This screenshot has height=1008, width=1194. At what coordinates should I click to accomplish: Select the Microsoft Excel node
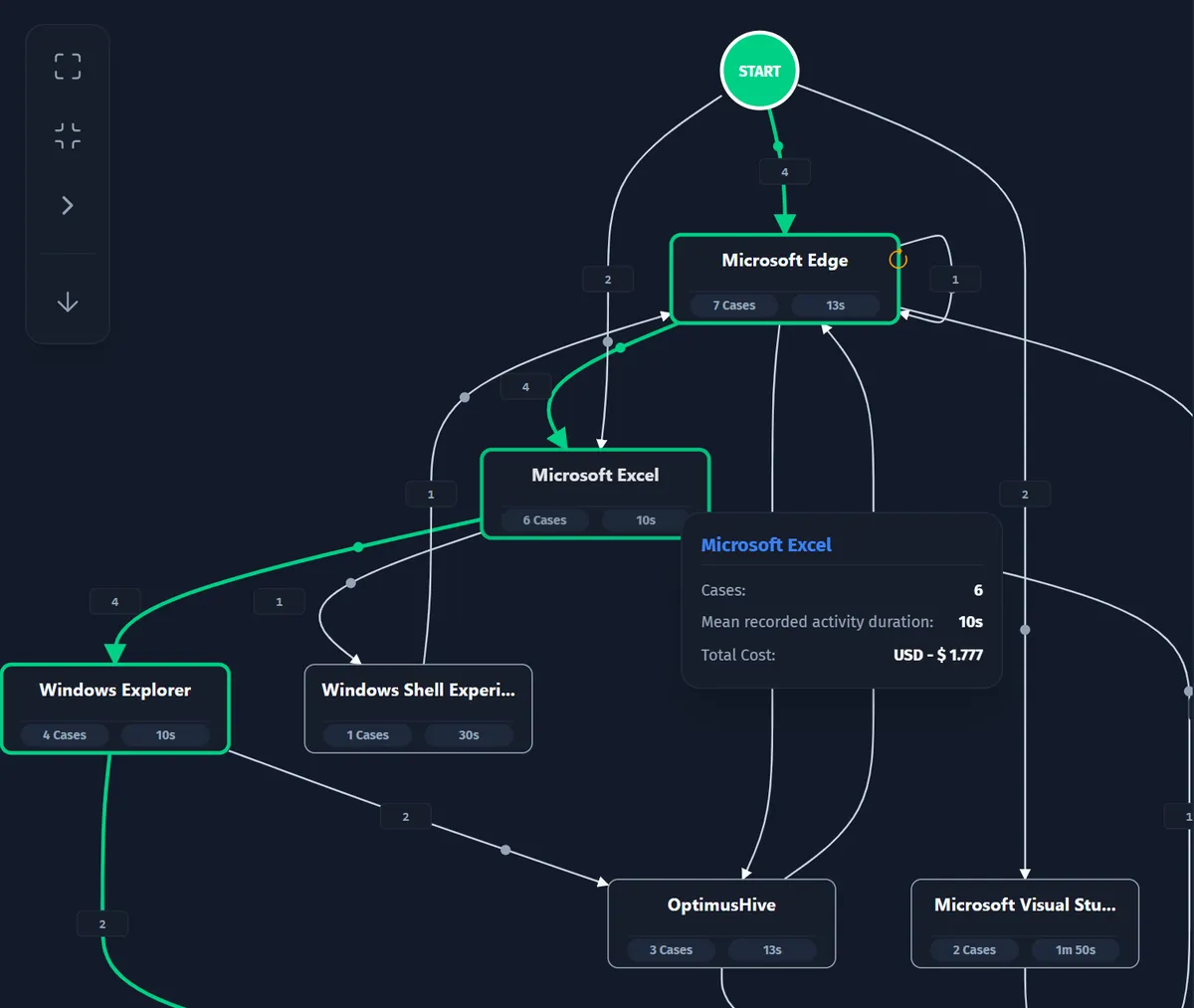[595, 495]
